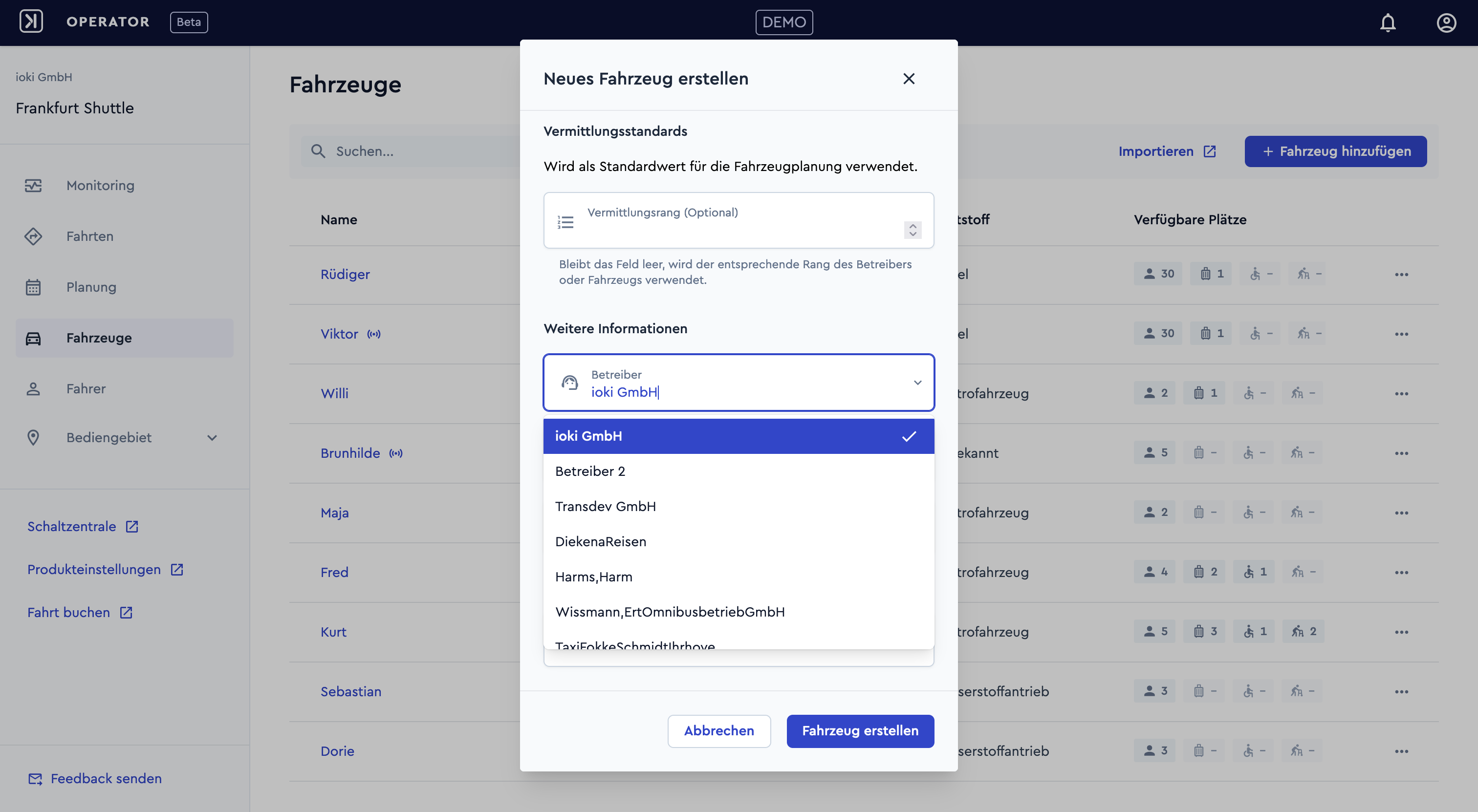Click Abbrechen button
The image size is (1478, 812).
click(x=719, y=730)
